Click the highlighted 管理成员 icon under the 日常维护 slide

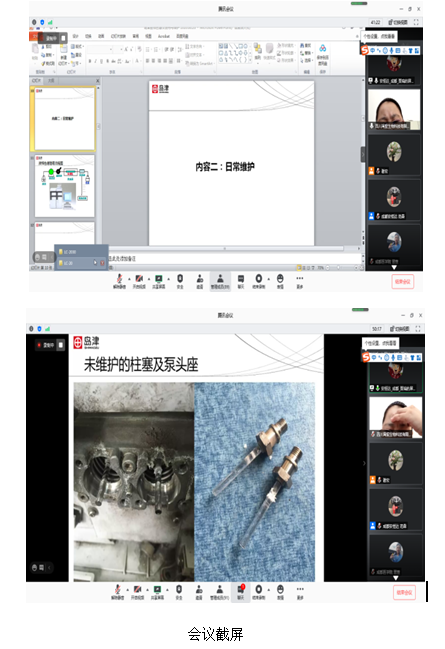(220, 281)
